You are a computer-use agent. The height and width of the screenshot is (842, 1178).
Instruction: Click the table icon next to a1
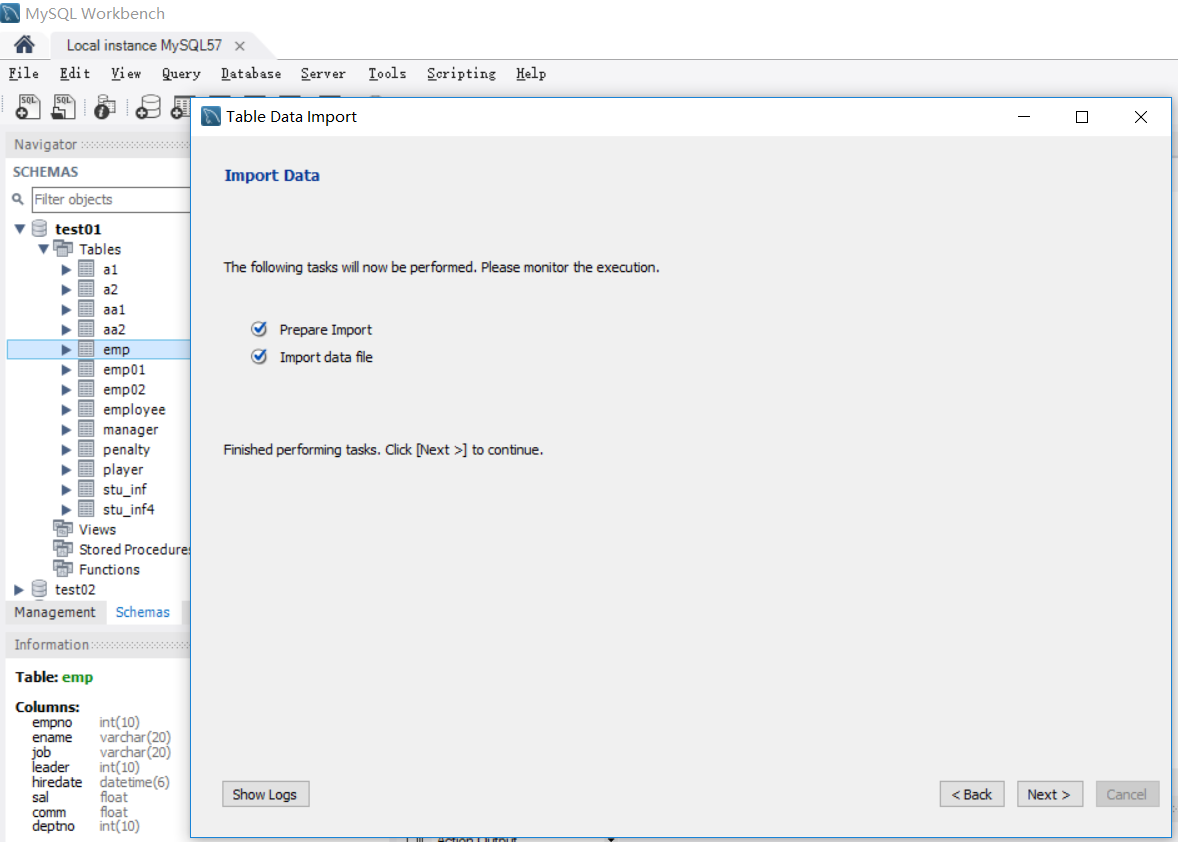[86, 269]
